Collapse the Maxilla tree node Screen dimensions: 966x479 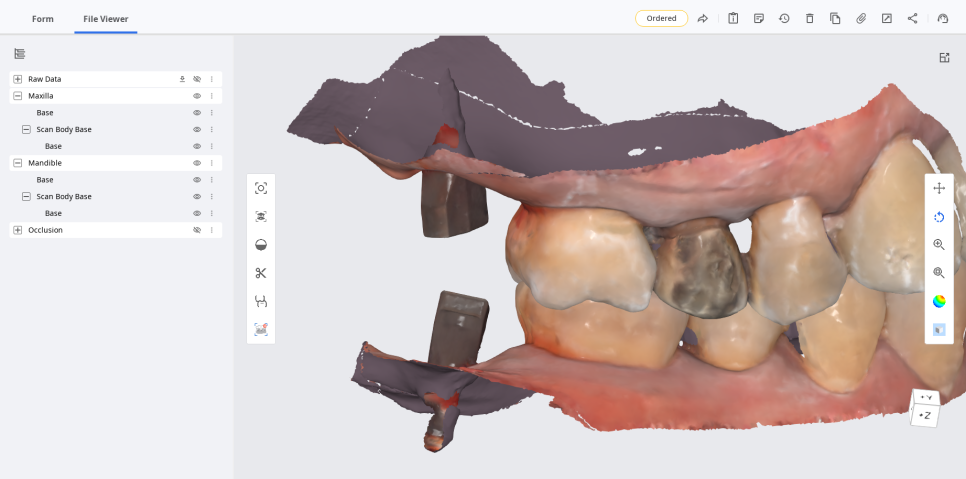[x=17, y=96]
